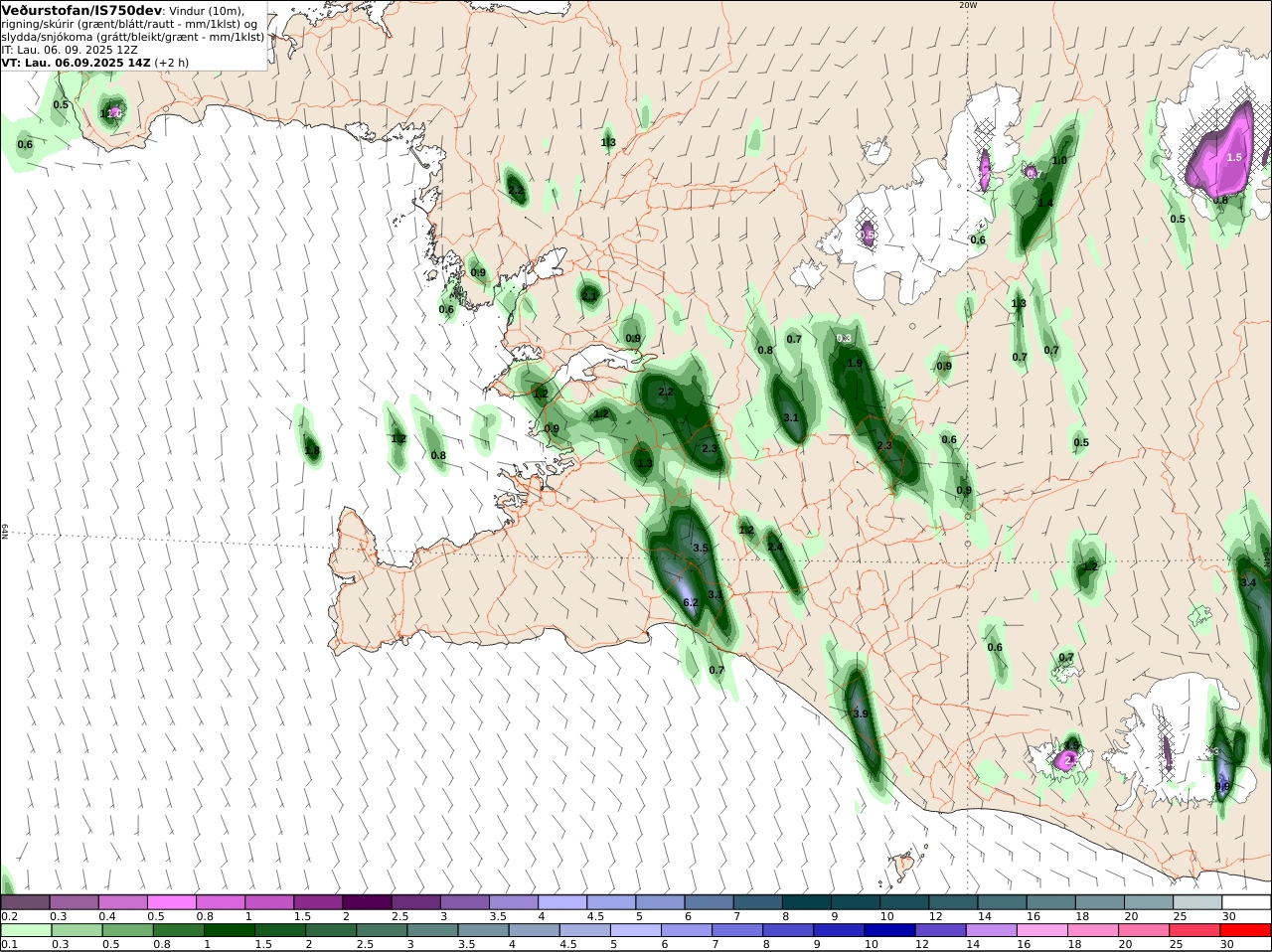The height and width of the screenshot is (952, 1272).
Task: Click the 20W longitude label
Action: click(968, 5)
